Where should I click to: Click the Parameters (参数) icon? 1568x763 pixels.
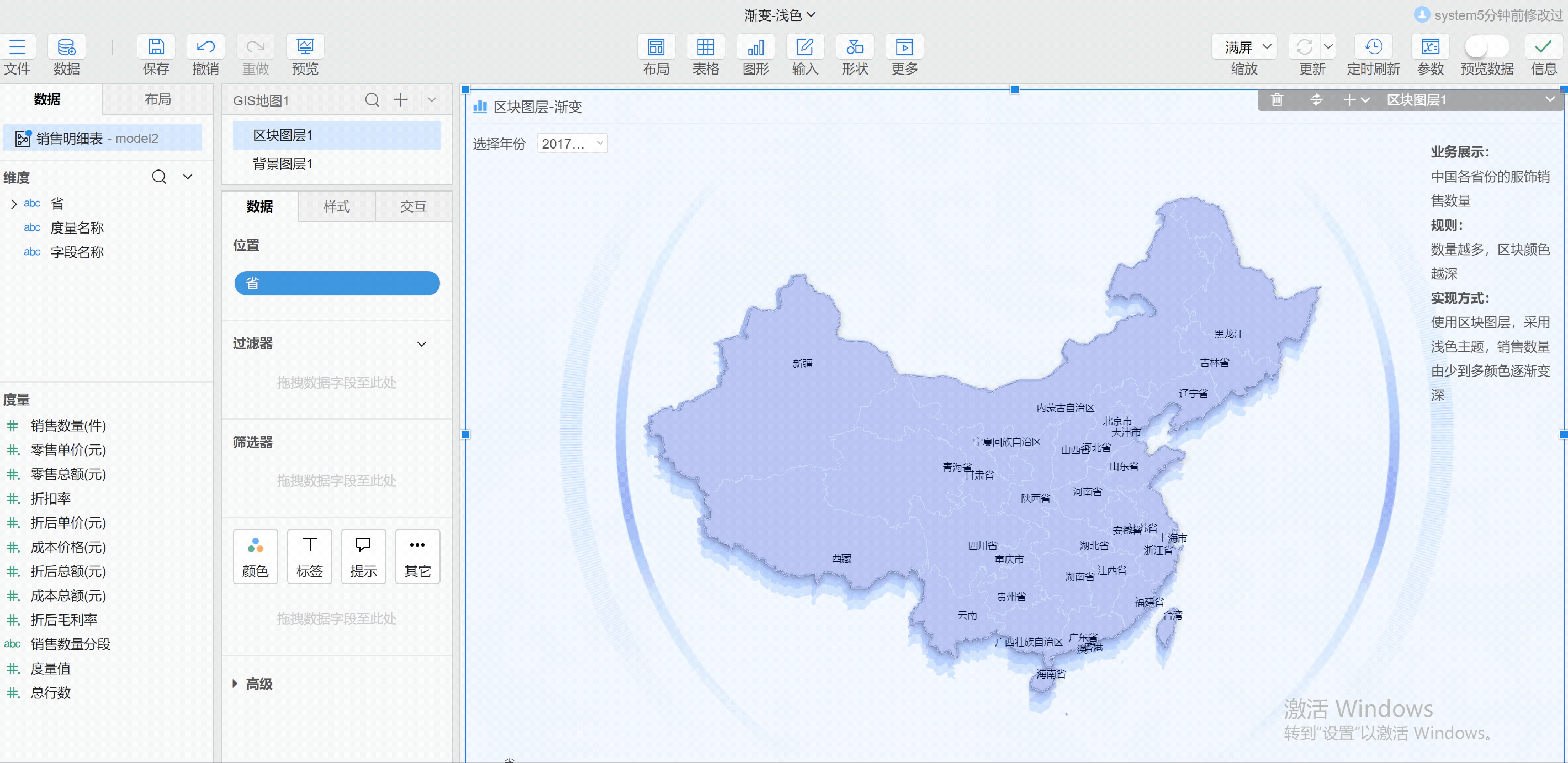(1429, 47)
